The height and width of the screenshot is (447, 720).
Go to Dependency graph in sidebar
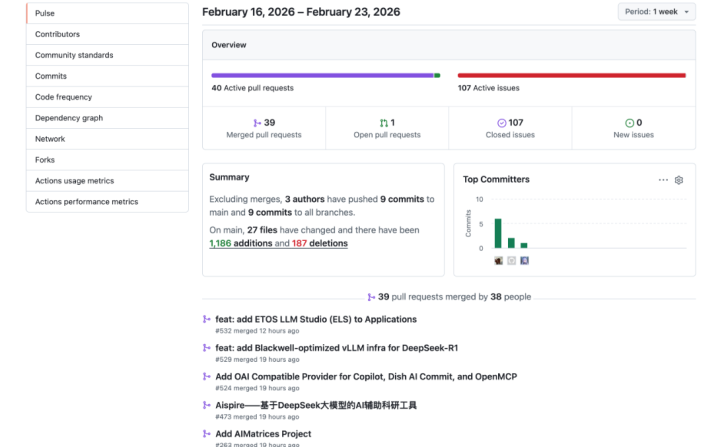pos(69,118)
